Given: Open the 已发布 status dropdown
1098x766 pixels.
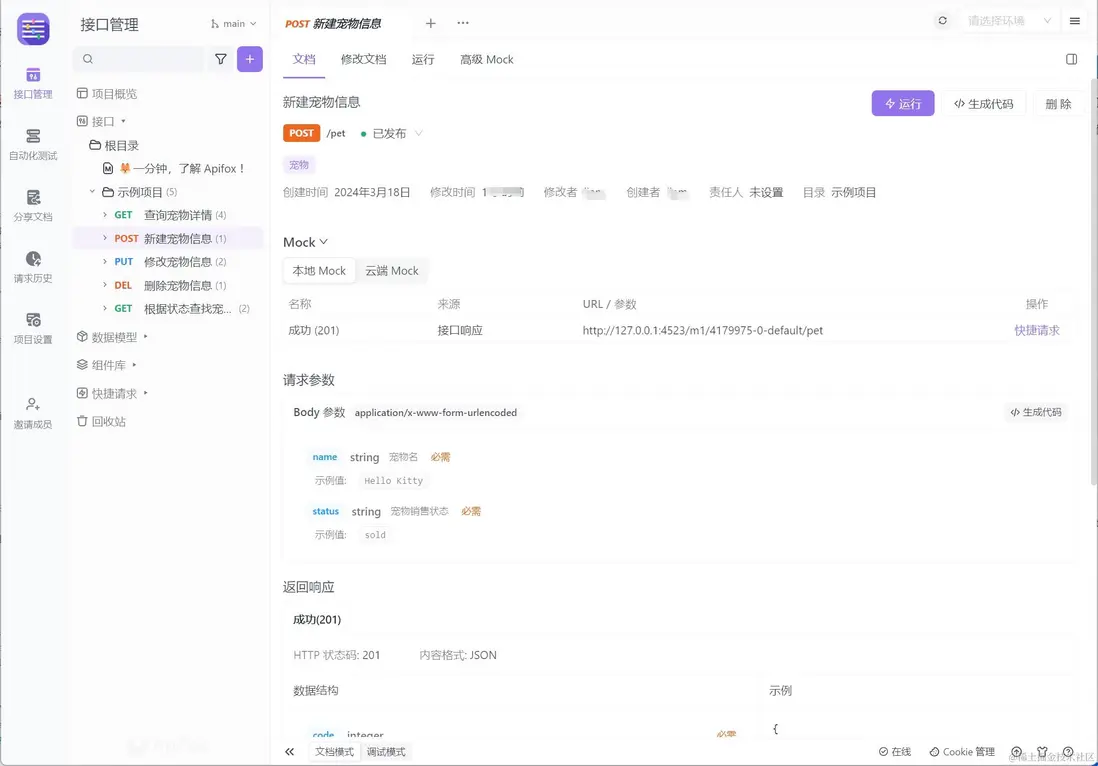Looking at the screenshot, I should pos(391,134).
